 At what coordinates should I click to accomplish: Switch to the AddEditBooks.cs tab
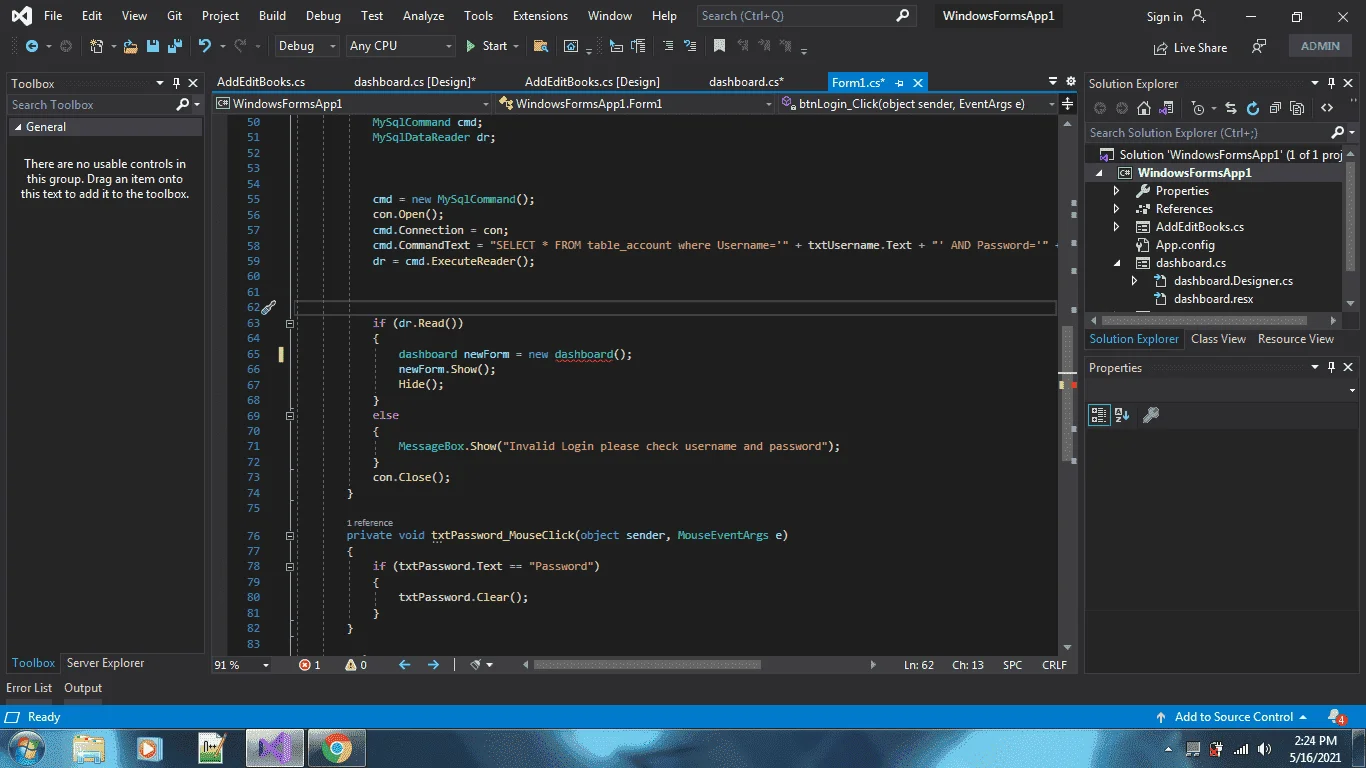(261, 82)
